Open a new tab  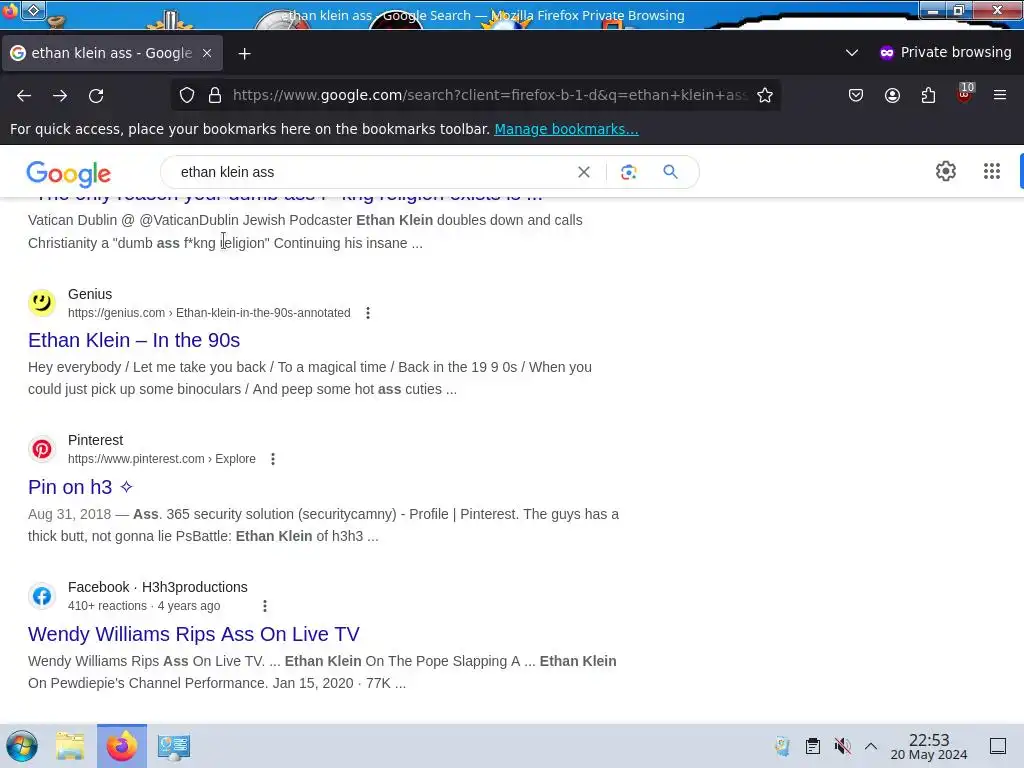click(244, 54)
